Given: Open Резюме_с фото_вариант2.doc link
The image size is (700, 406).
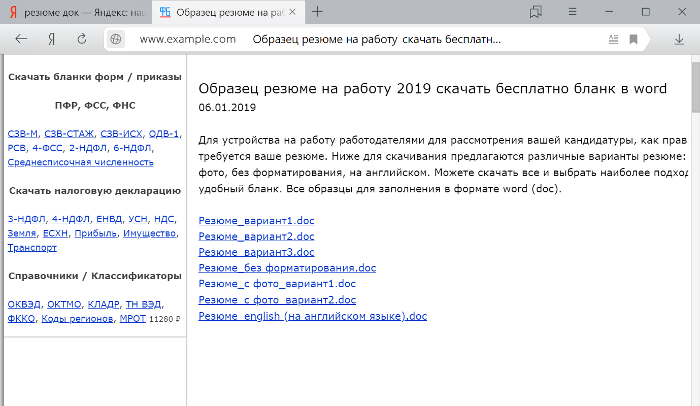Looking at the screenshot, I should click(277, 300).
